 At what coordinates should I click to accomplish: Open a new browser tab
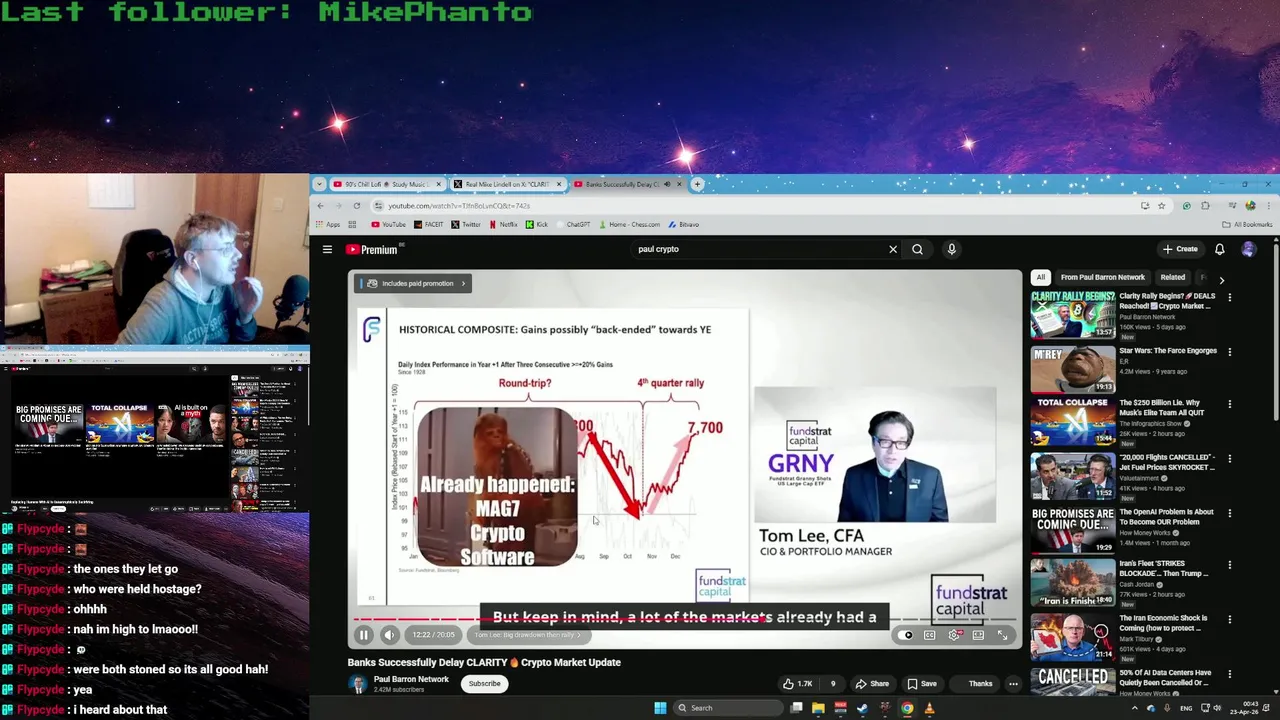tap(698, 184)
